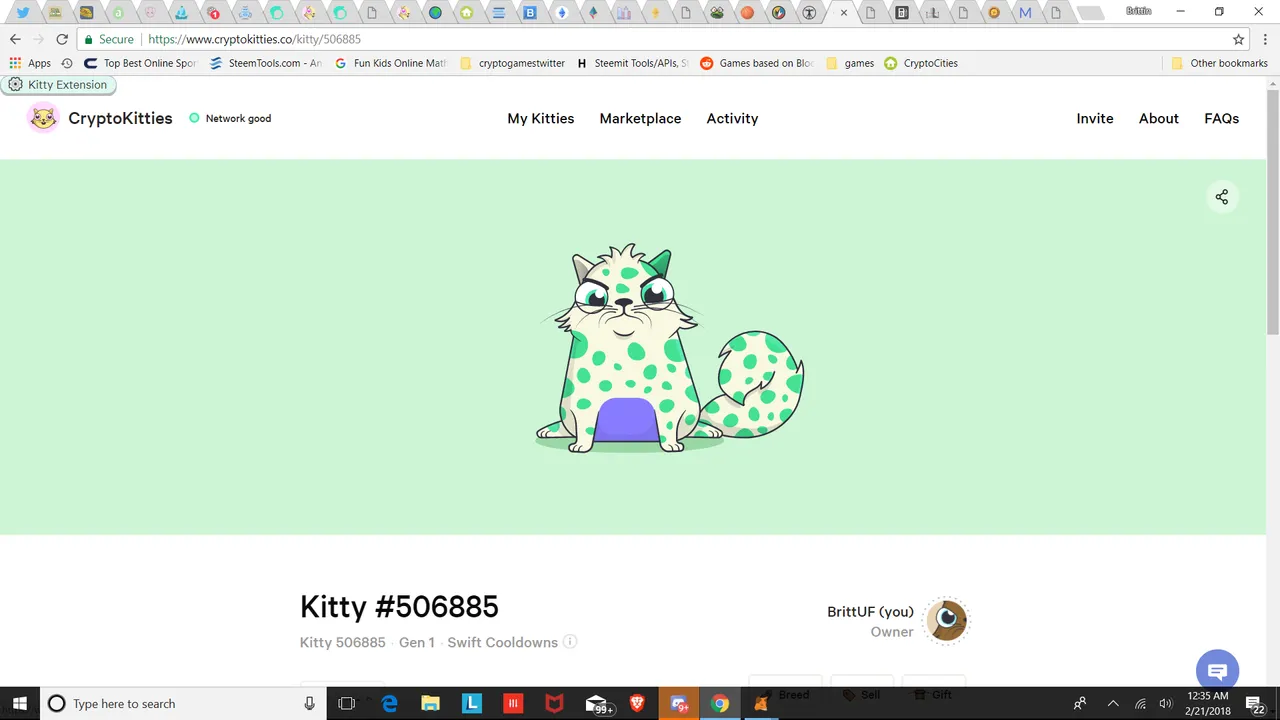The width and height of the screenshot is (1280, 720).
Task: Open Fun Kids Online Math bookmark
Action: pyautogui.click(x=390, y=63)
